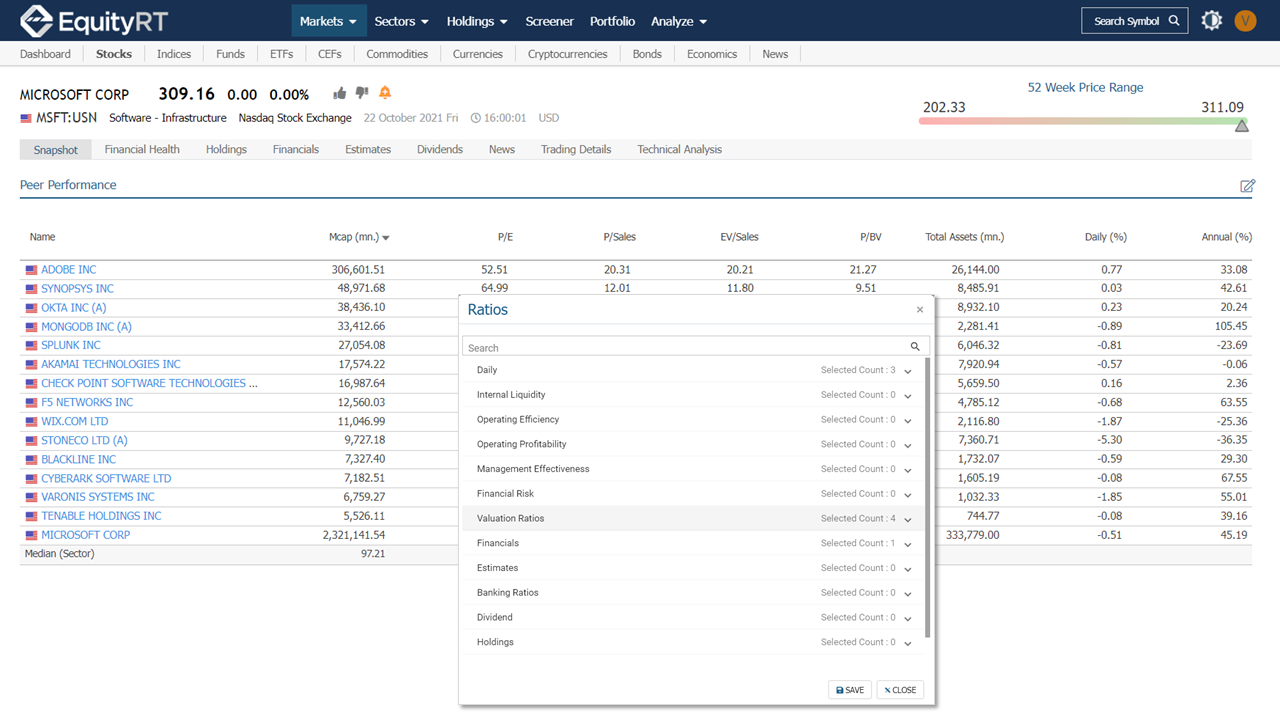Close the Ratios dialog with X
This screenshot has width=1280, height=720.
(x=920, y=310)
